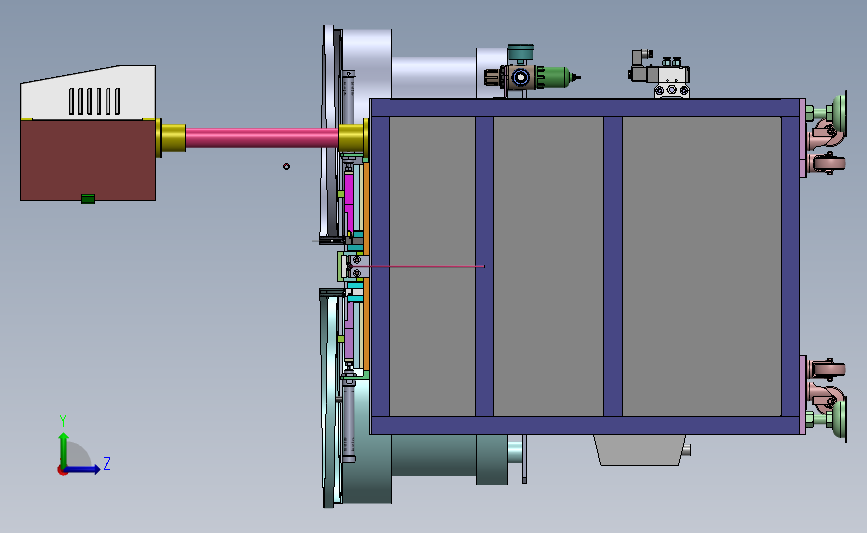Select the middle grey panel of cabinet

coord(548,266)
